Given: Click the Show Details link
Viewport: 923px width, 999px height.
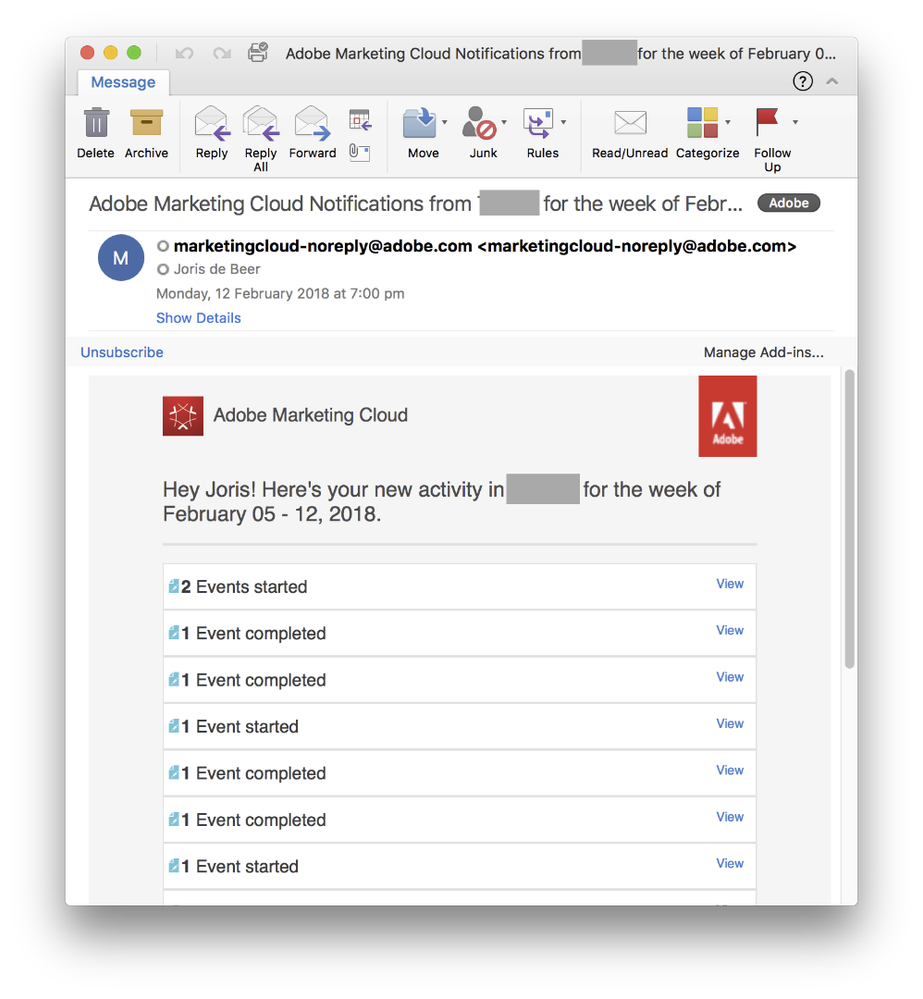Looking at the screenshot, I should (x=198, y=318).
